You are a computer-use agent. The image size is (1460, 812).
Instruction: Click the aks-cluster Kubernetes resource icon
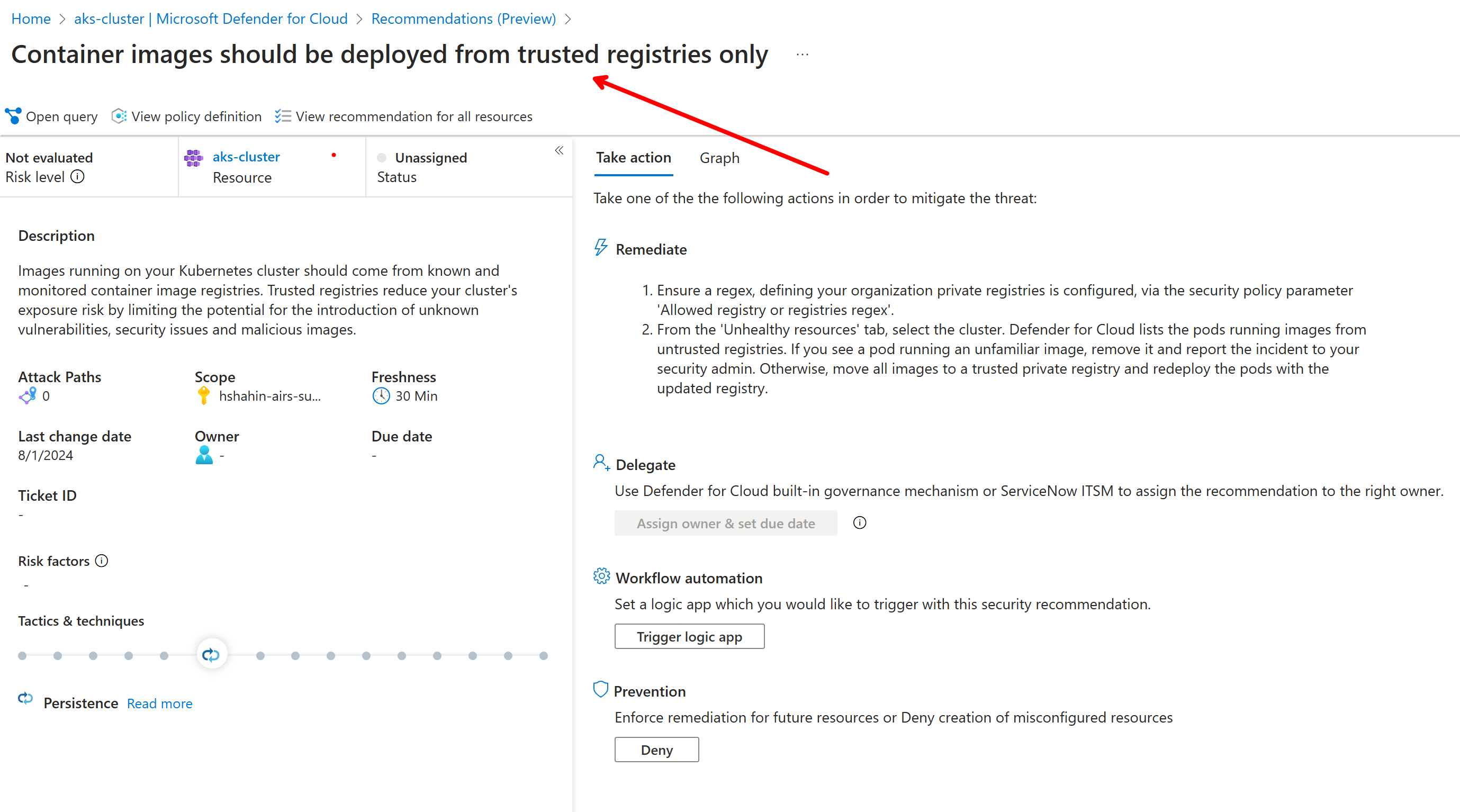tap(194, 158)
